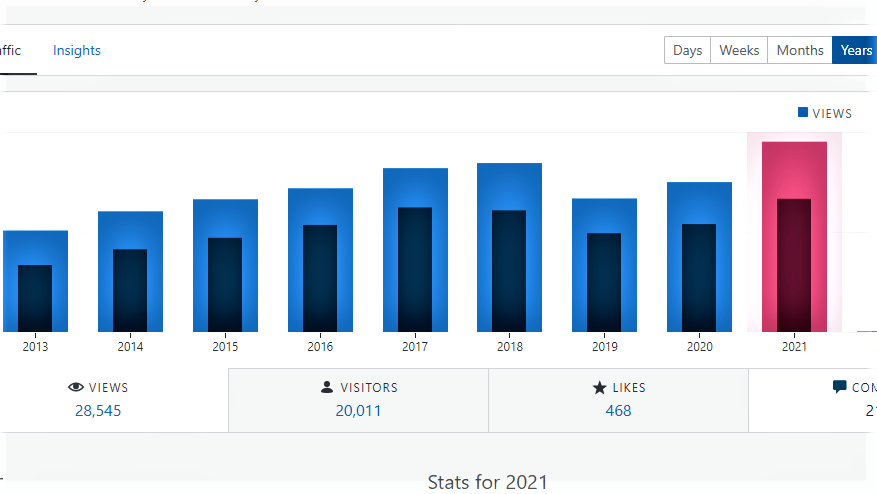The width and height of the screenshot is (877, 494).
Task: Open the Views count 28,545
Action: (98, 410)
